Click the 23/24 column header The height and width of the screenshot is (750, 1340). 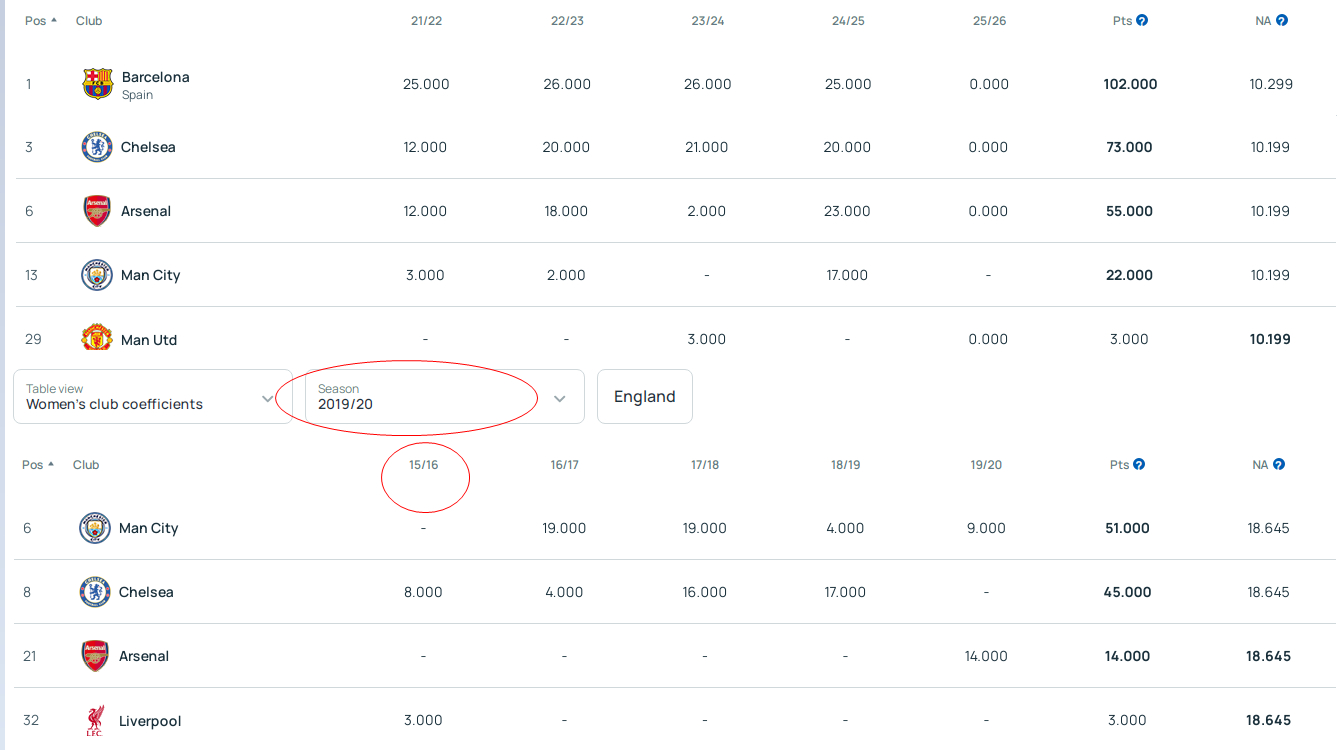[707, 21]
